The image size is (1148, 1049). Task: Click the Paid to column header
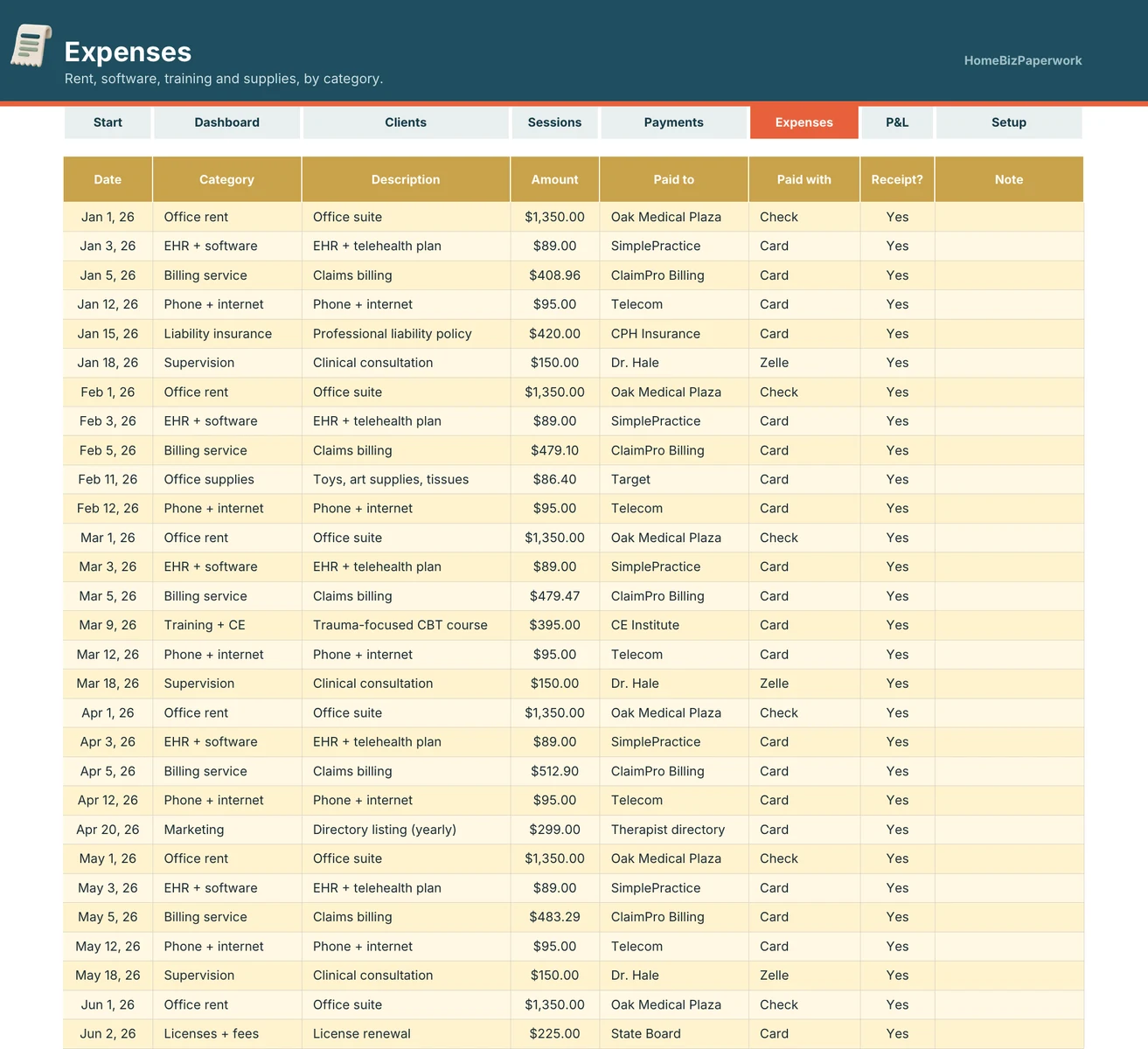click(x=673, y=179)
